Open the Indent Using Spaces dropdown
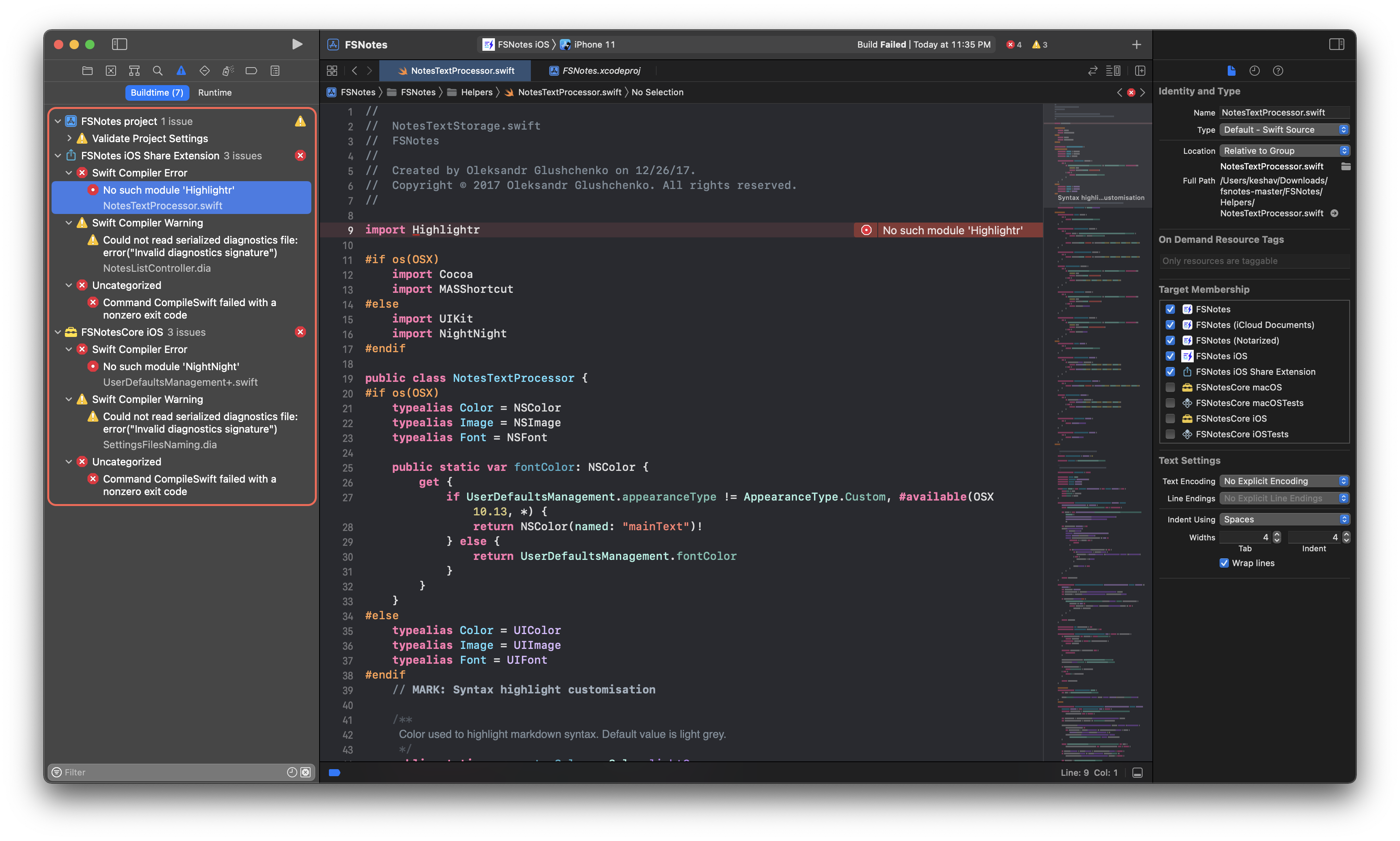The image size is (1400, 841). pos(1283,519)
